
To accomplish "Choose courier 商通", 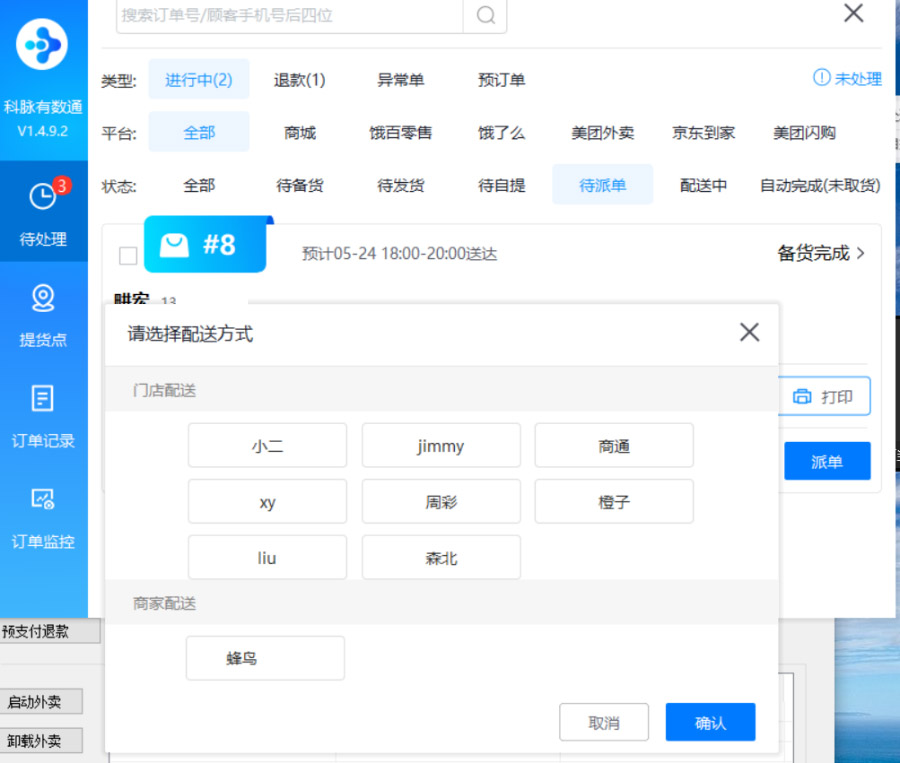I will point(614,446).
